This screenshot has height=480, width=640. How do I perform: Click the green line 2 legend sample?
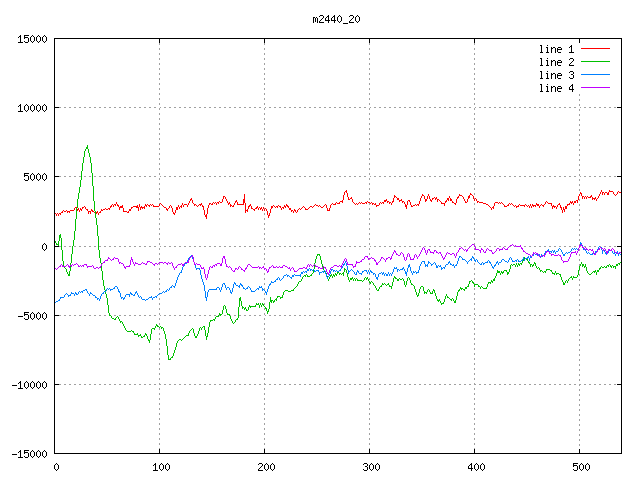[596, 62]
